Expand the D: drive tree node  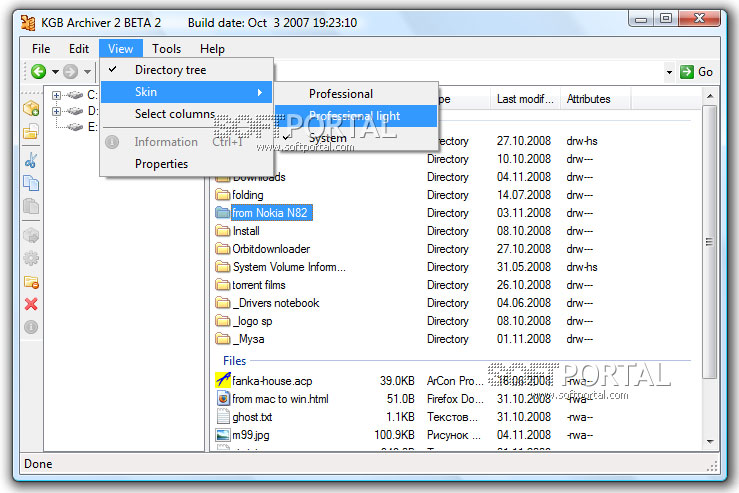(x=56, y=111)
